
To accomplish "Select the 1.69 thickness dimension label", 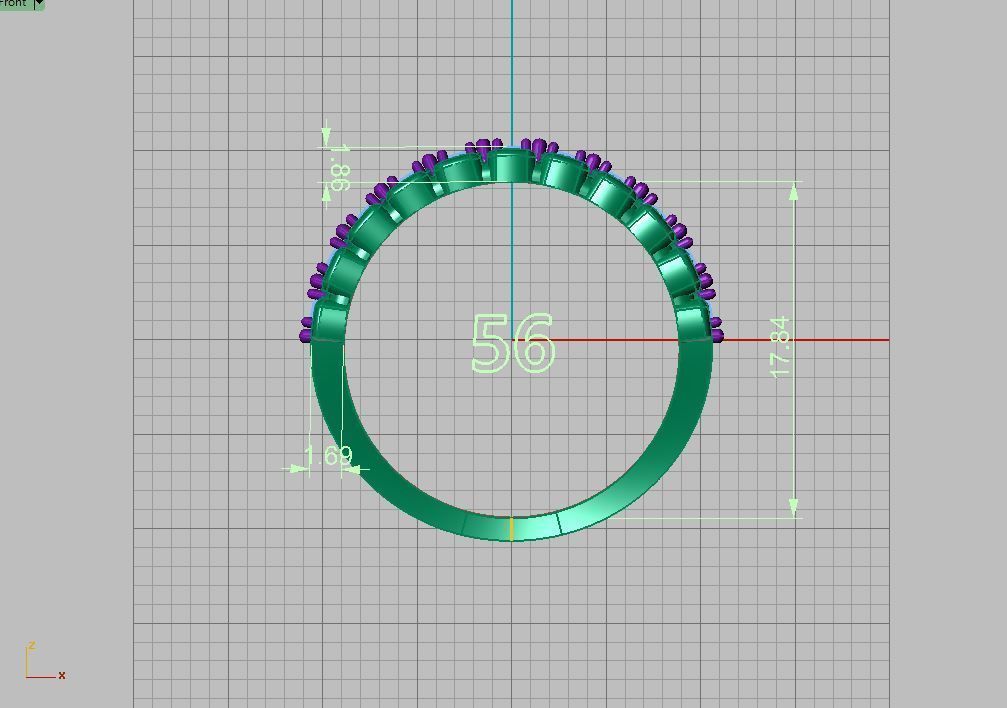I will (x=328, y=455).
